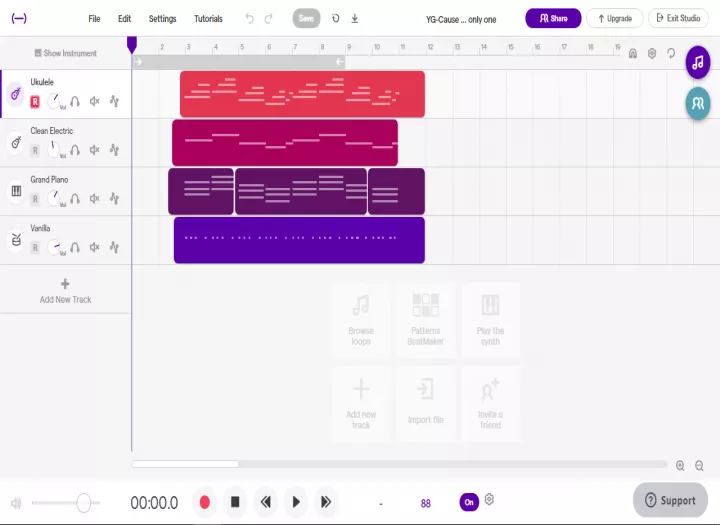Viewport: 720px width, 525px height.
Task: Select the red Ukulele clip region
Action: [302, 94]
